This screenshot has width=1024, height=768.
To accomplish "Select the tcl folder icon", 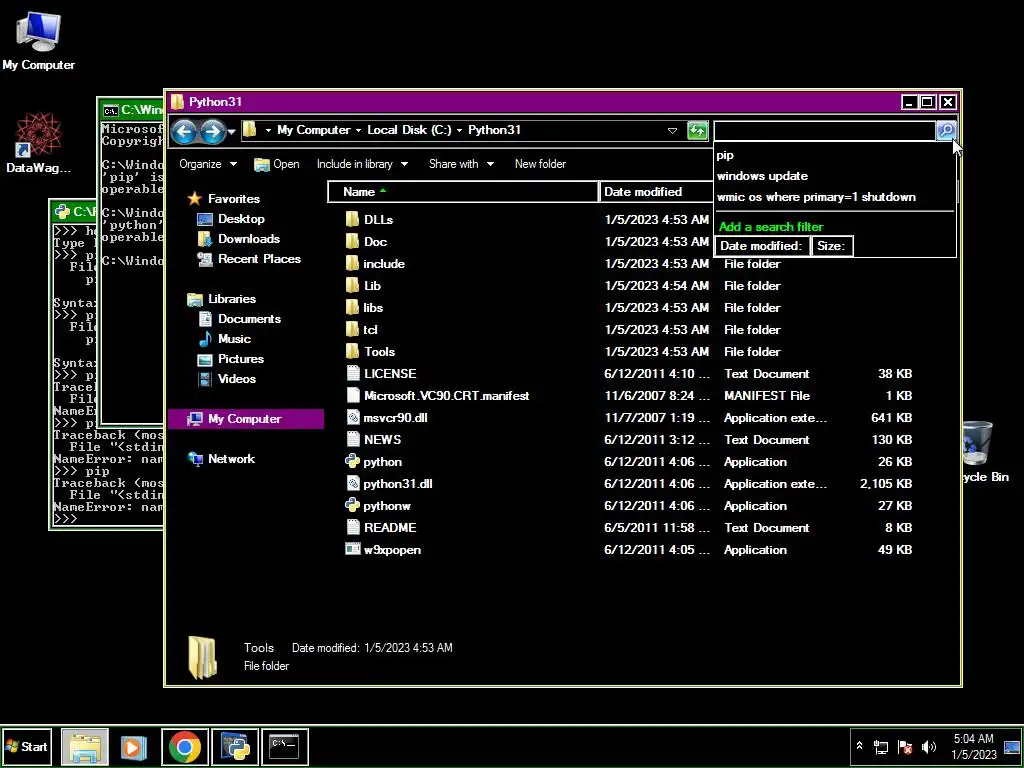I will pos(353,330).
